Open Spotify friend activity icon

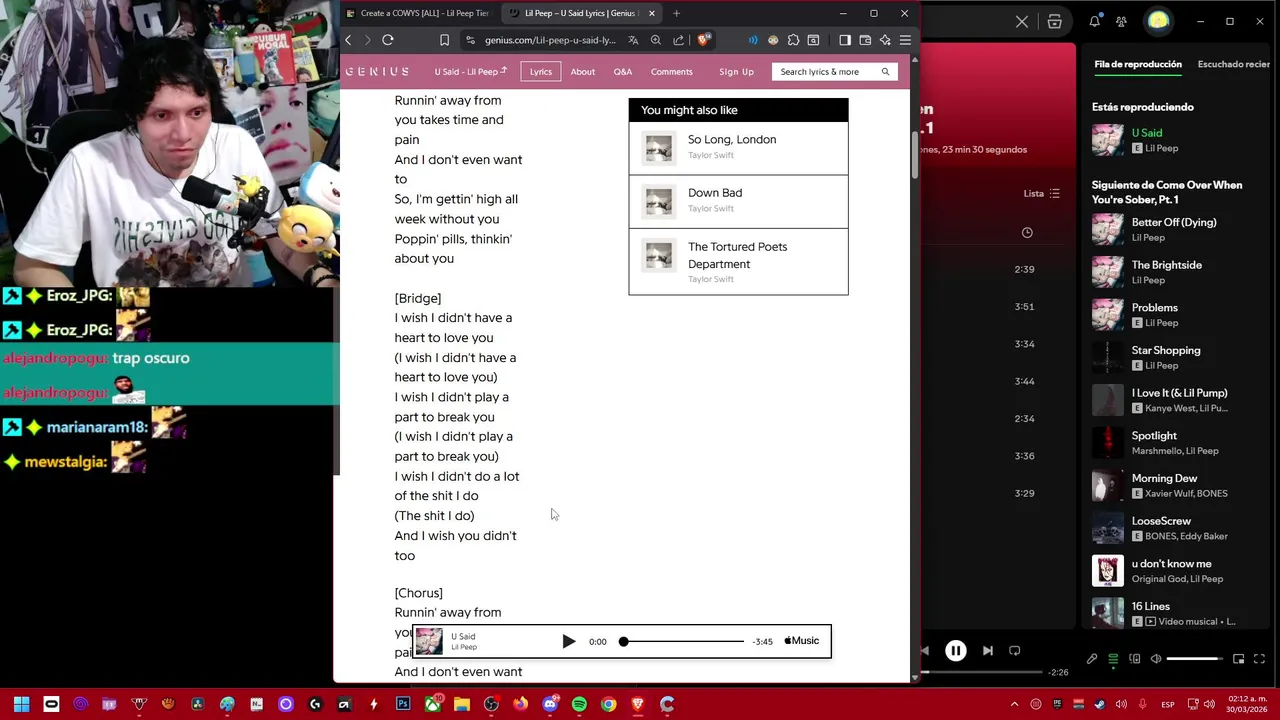pos(1121,21)
